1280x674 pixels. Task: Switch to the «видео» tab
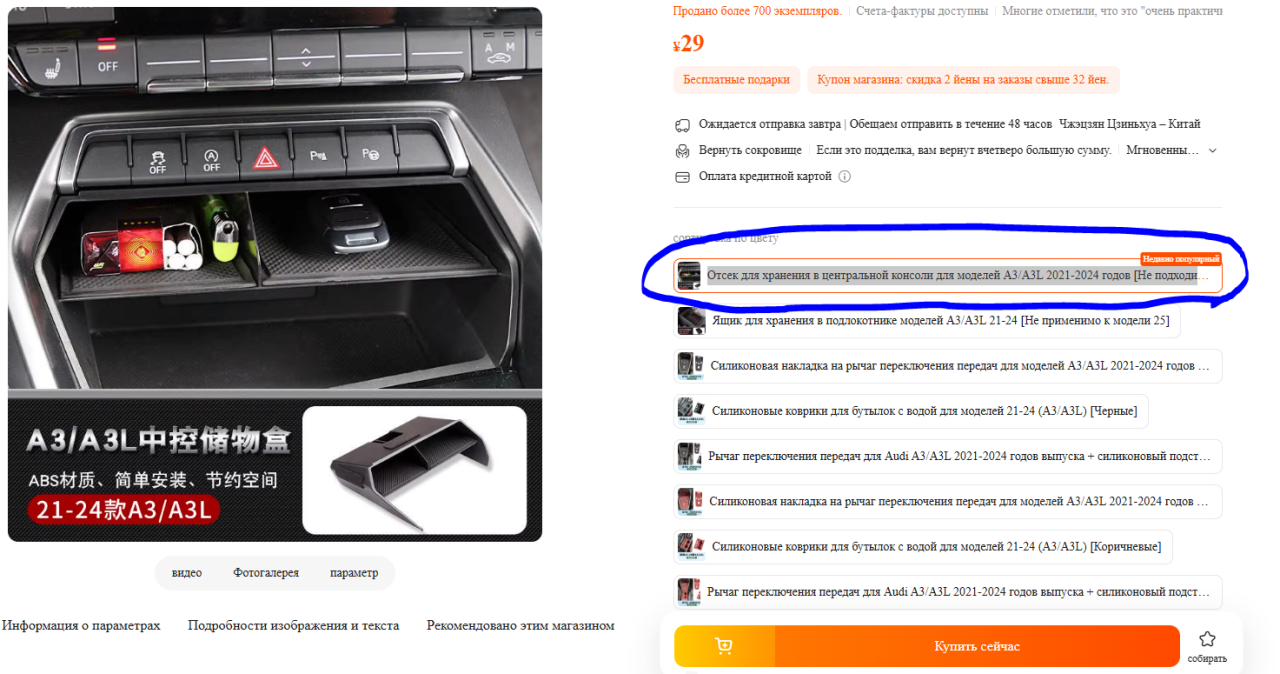(x=187, y=573)
